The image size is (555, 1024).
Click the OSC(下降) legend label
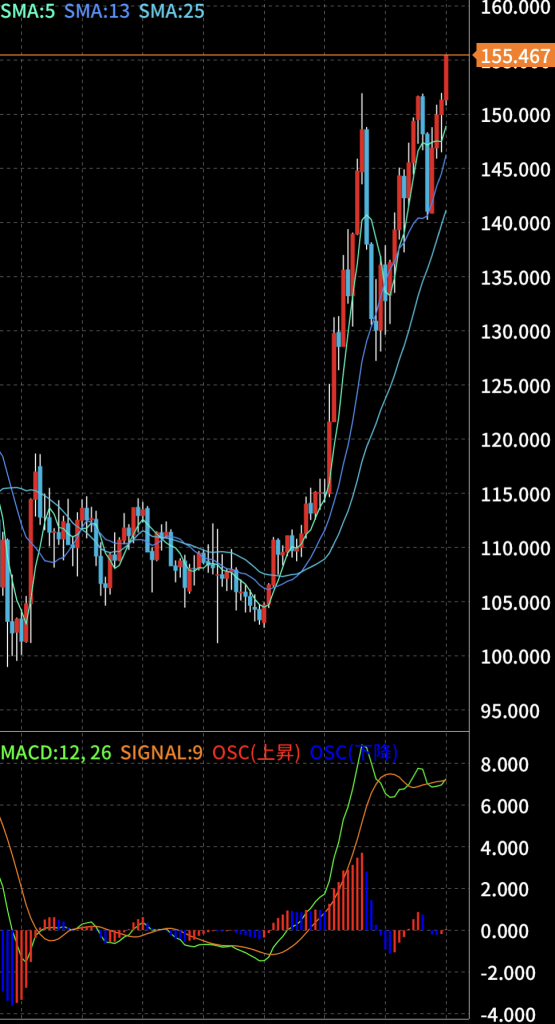click(x=353, y=753)
